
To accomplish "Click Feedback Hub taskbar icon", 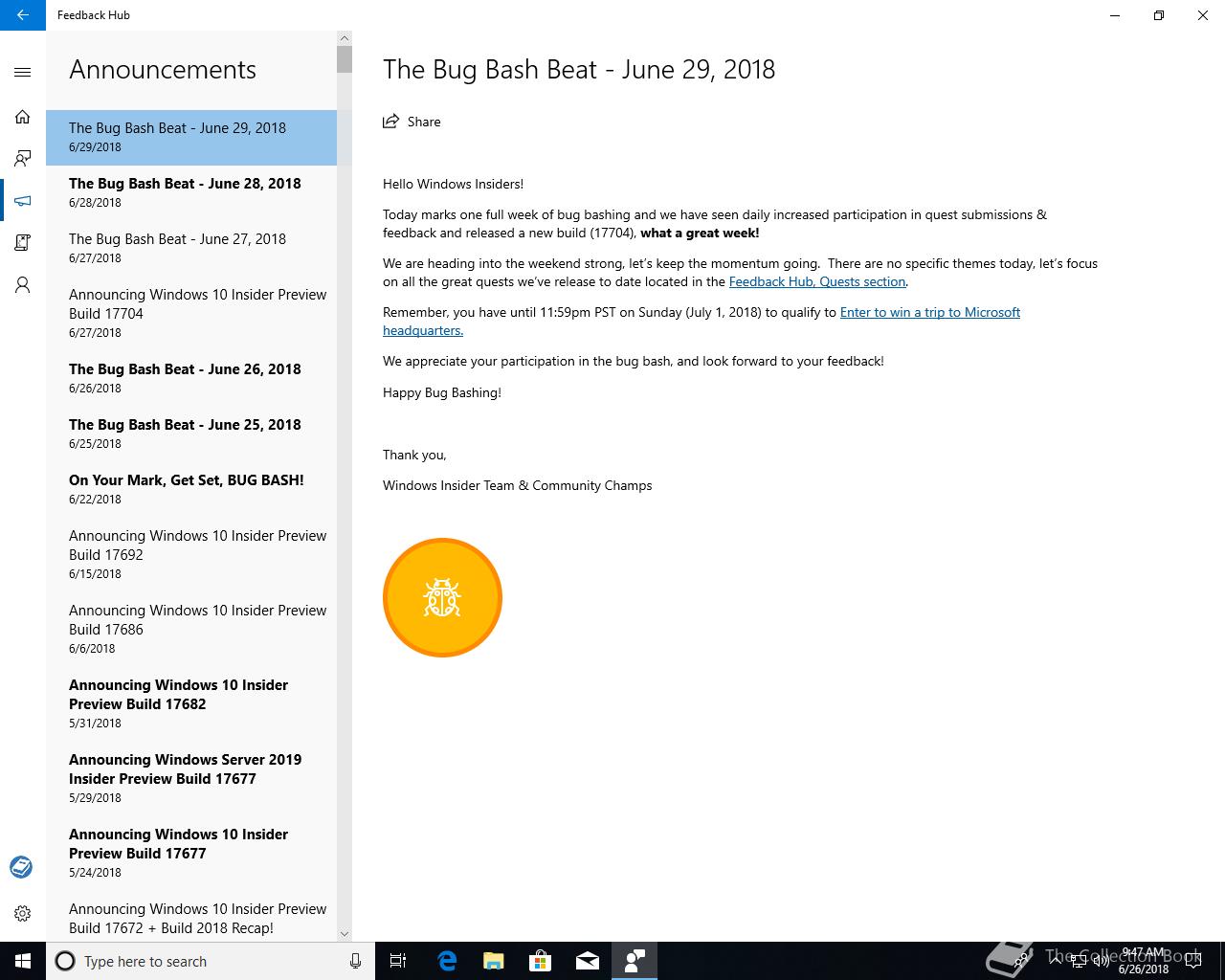I will 635,961.
